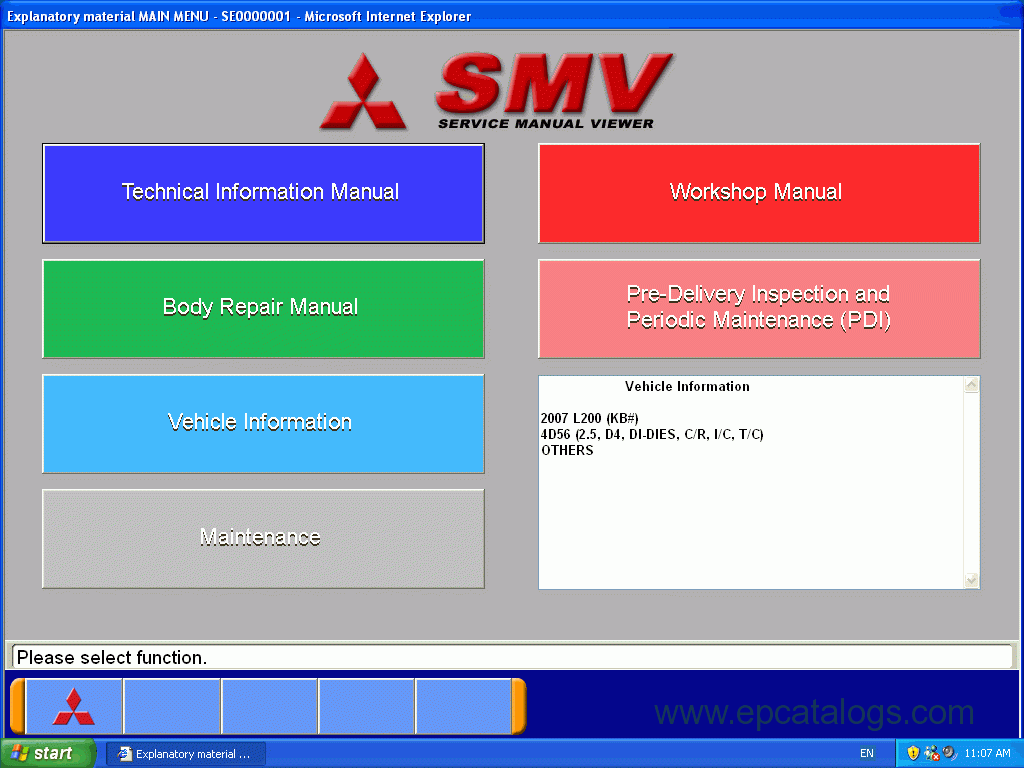Open the Workshop Manual
This screenshot has width=1024, height=768.
click(x=759, y=193)
